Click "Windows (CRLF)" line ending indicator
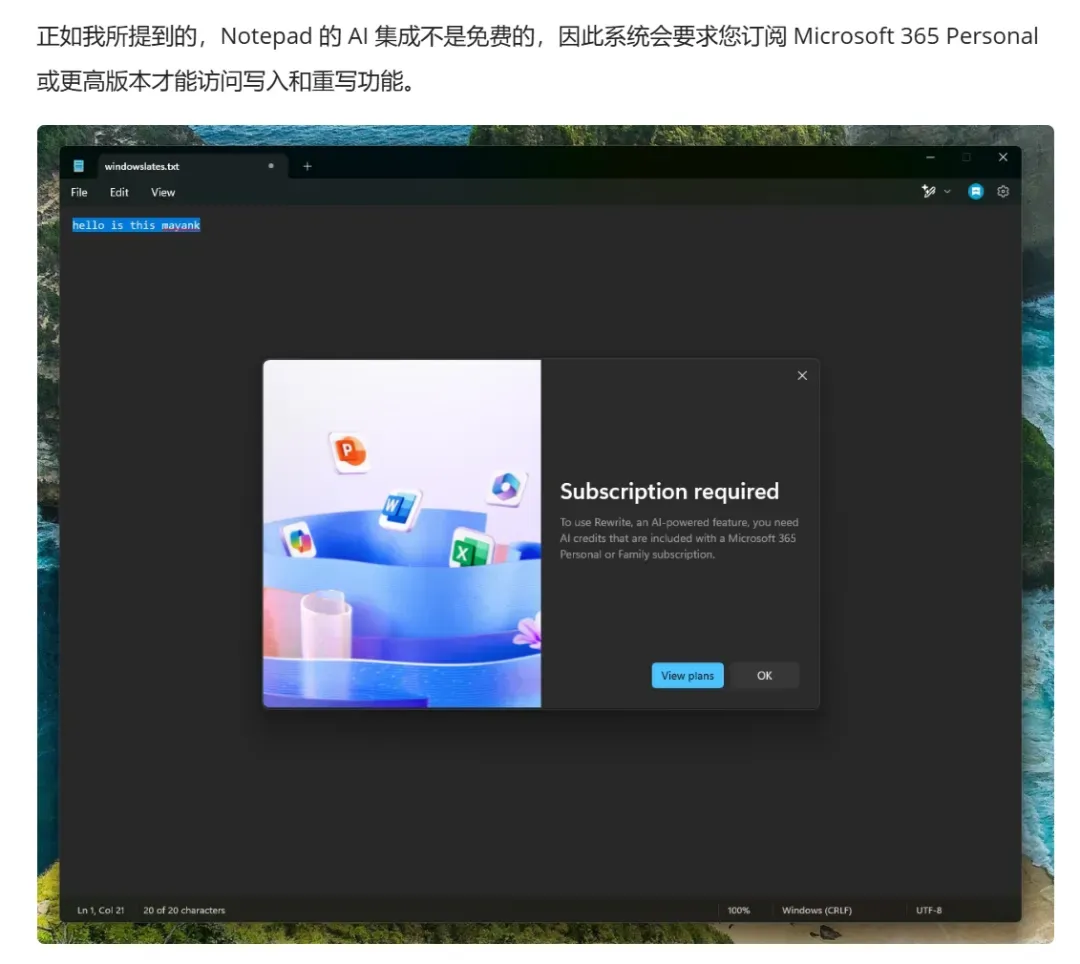 pos(817,910)
